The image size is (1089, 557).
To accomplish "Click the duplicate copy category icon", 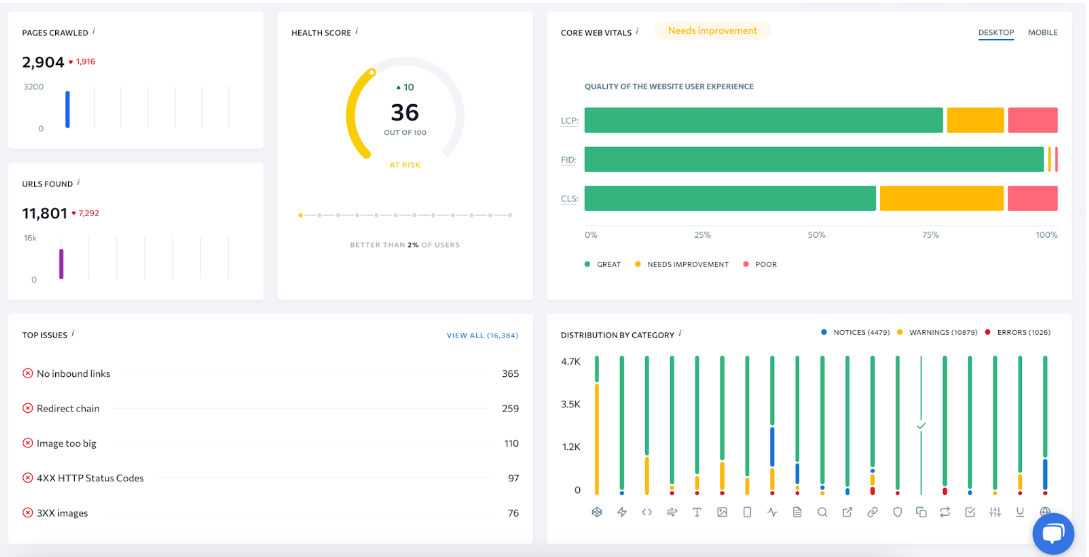I will pos(921,512).
